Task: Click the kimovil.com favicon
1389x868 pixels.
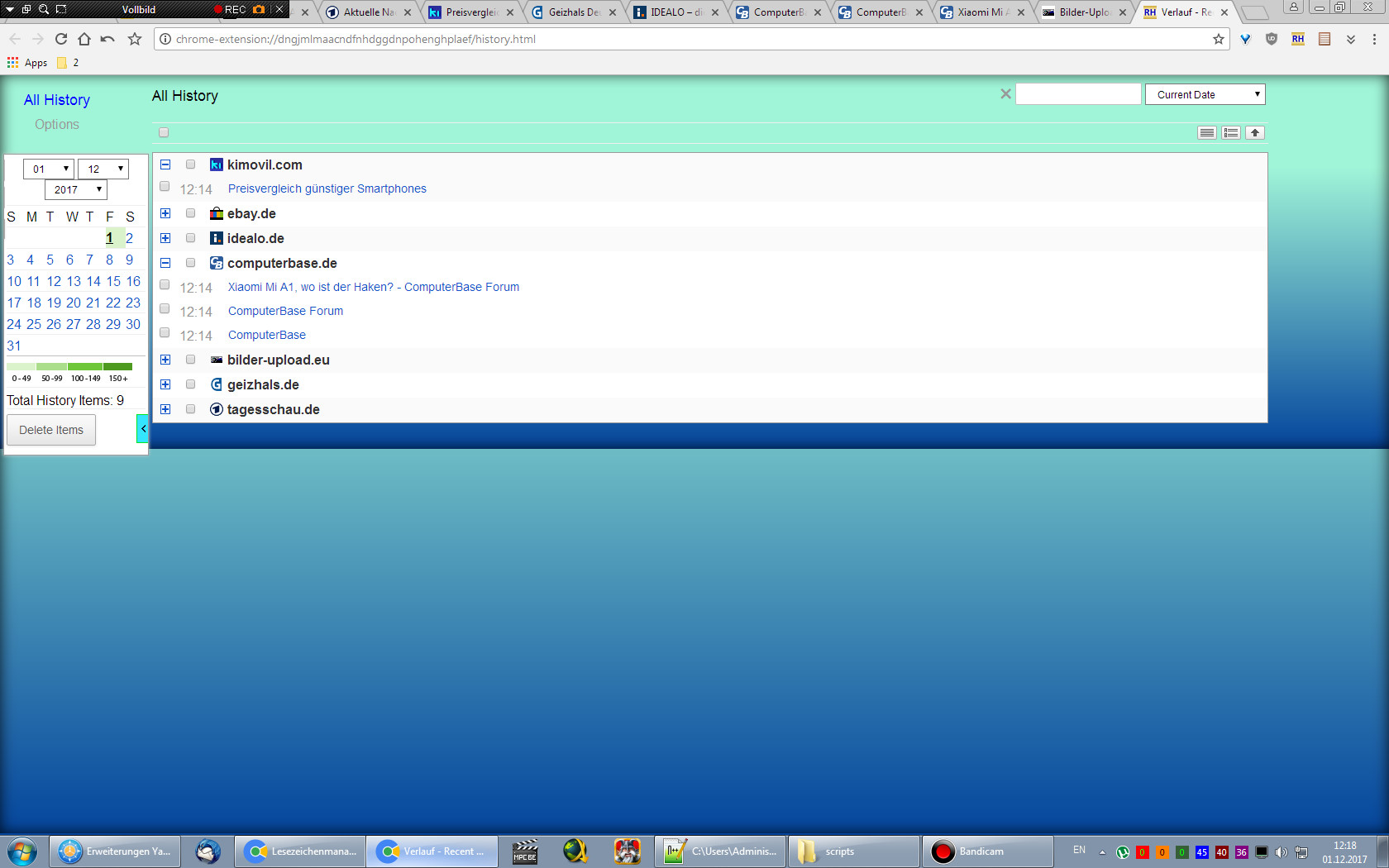Action: coord(217,165)
